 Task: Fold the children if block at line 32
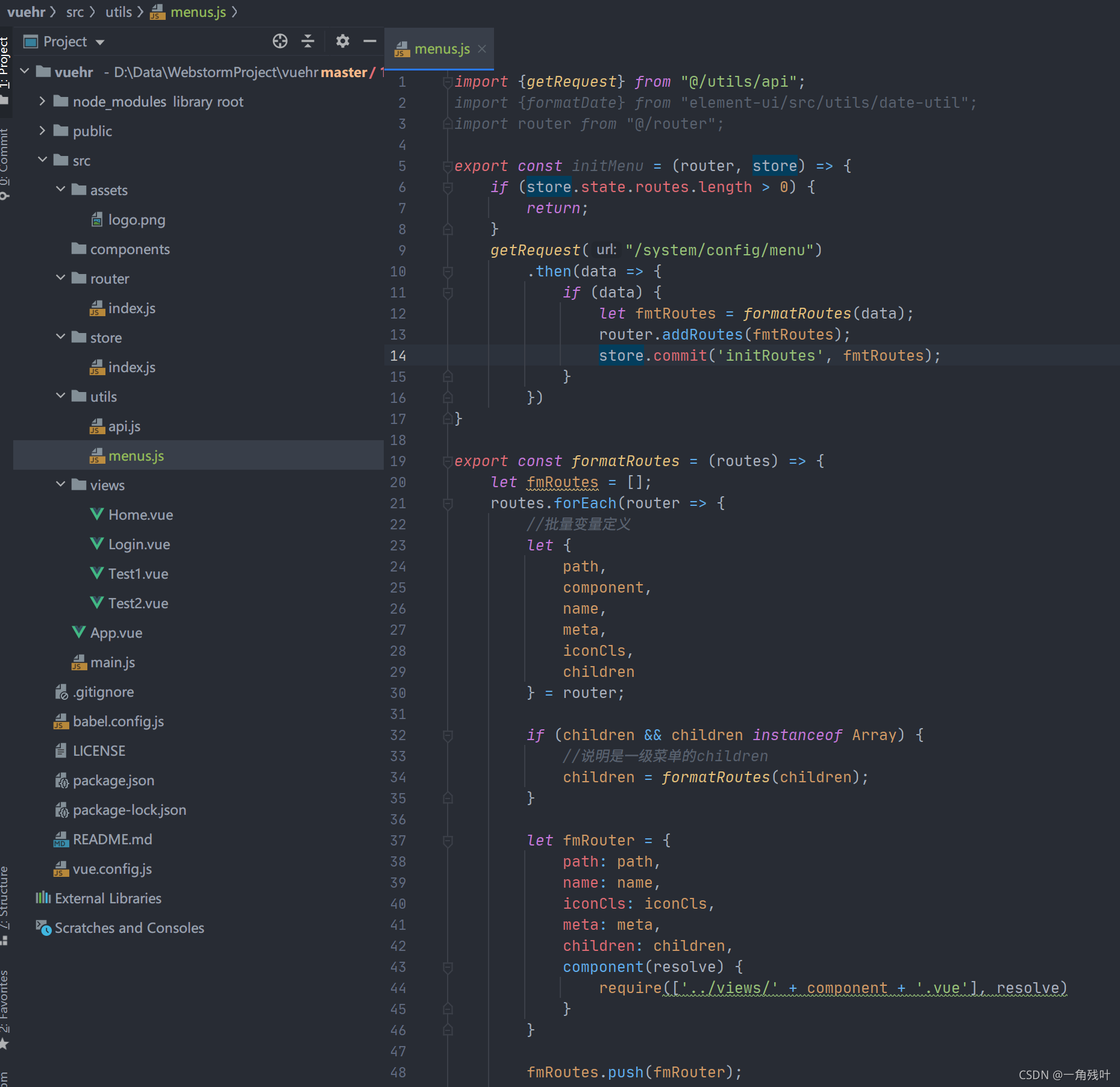448,735
